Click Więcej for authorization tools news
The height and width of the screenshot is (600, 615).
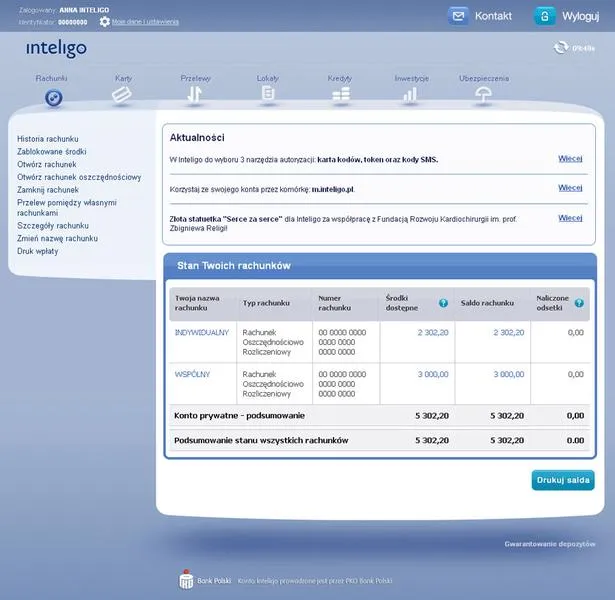[570, 158]
